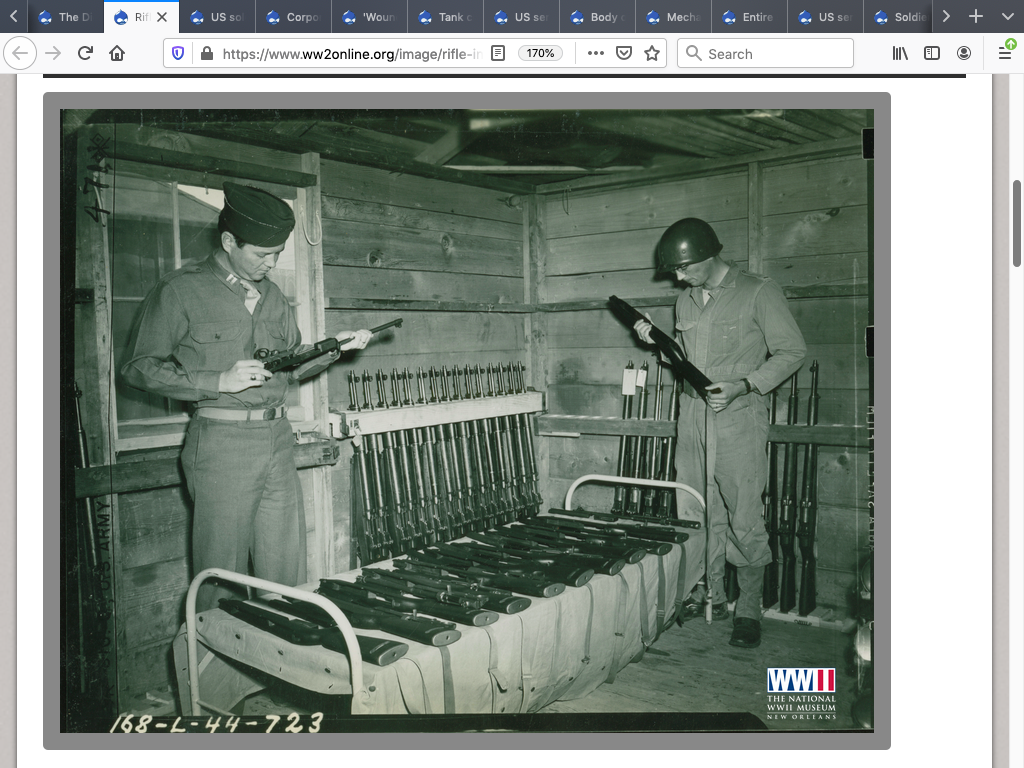List all tabs with the down chevron
Viewport: 1024px width, 768px height.
click(1007, 17)
